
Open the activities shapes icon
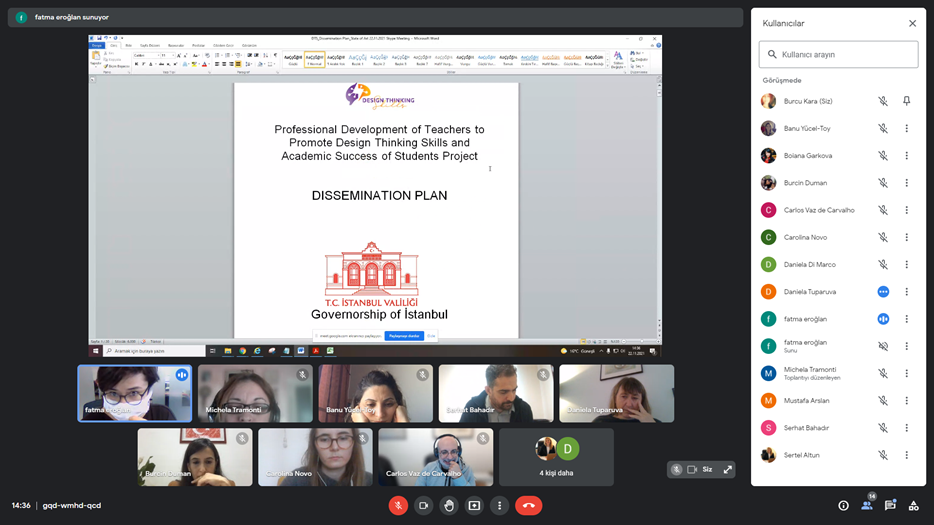(x=913, y=505)
